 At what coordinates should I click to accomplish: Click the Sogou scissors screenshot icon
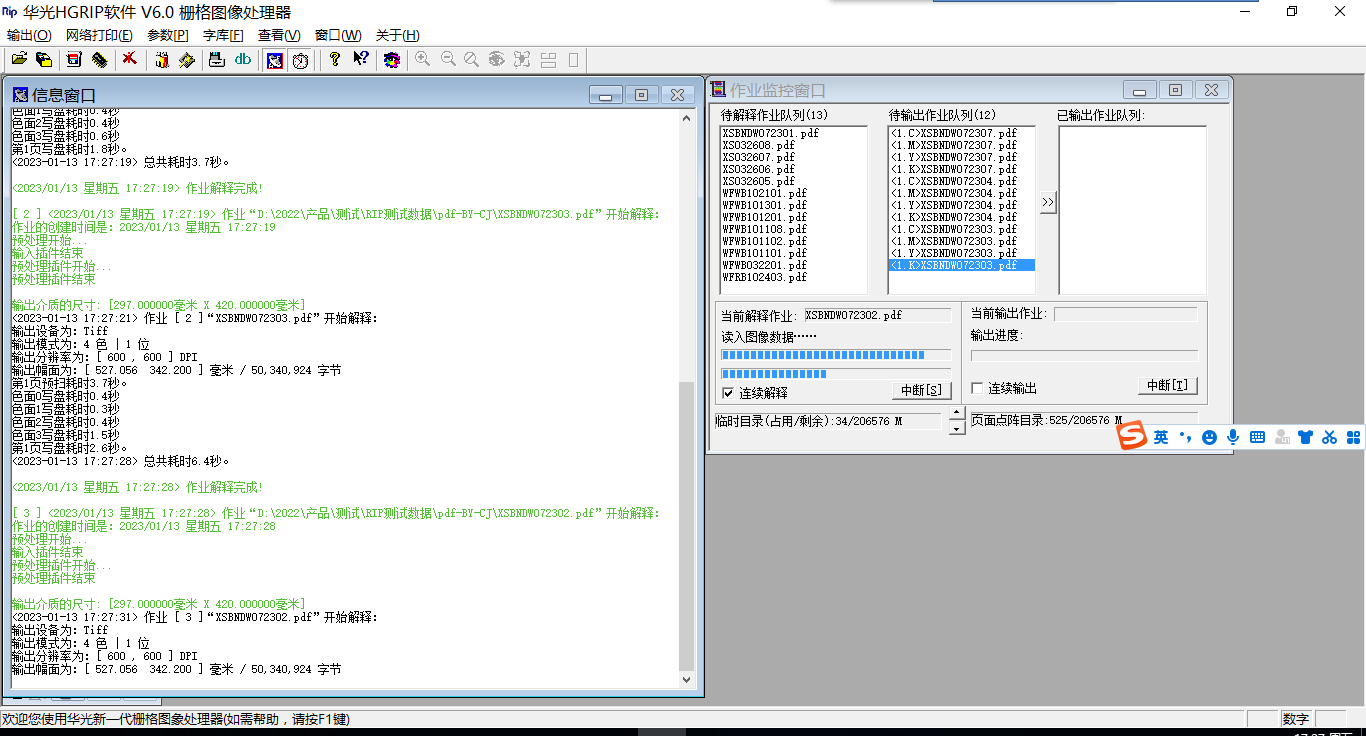[x=1329, y=437]
